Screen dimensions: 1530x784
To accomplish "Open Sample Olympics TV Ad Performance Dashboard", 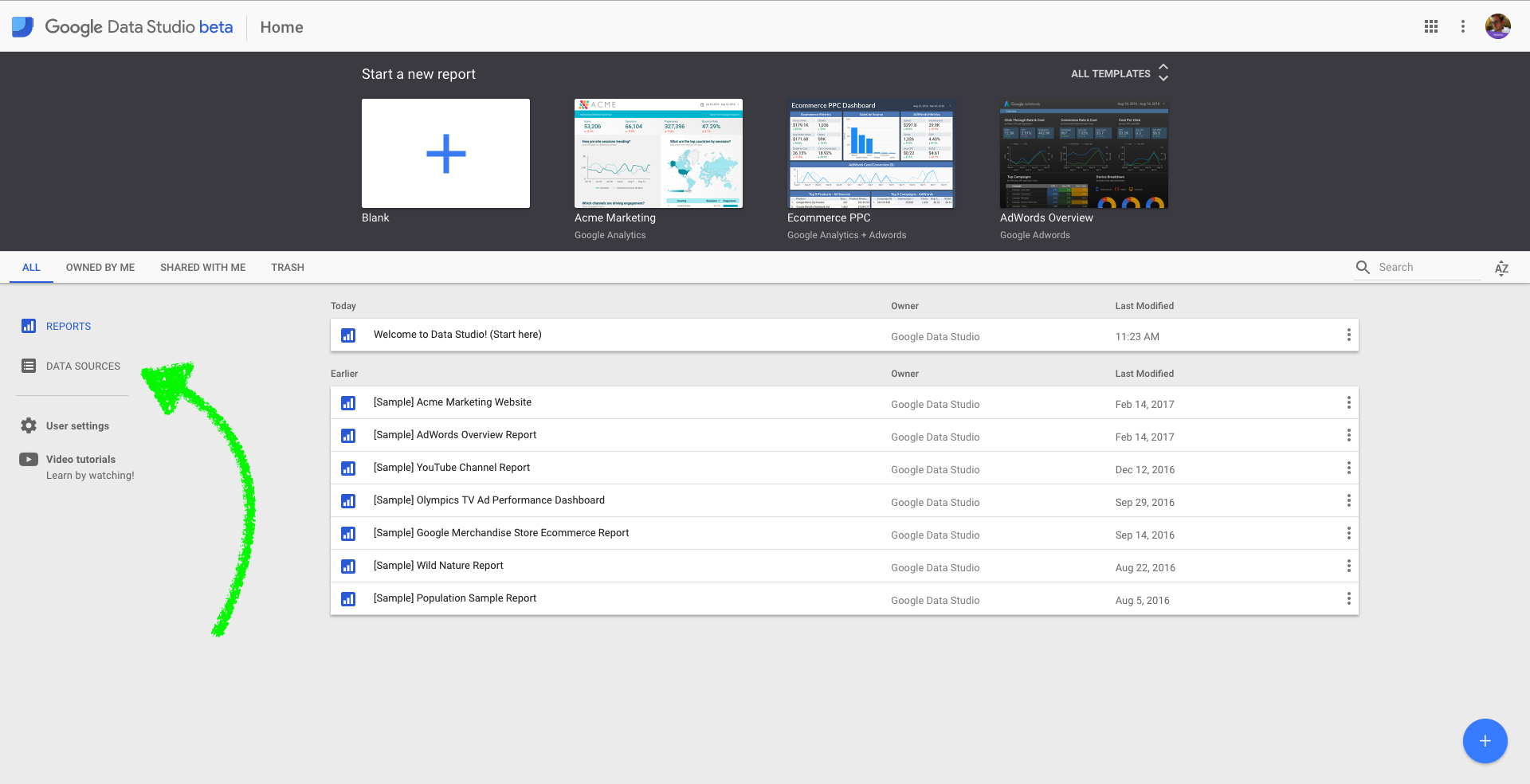I will (489, 500).
